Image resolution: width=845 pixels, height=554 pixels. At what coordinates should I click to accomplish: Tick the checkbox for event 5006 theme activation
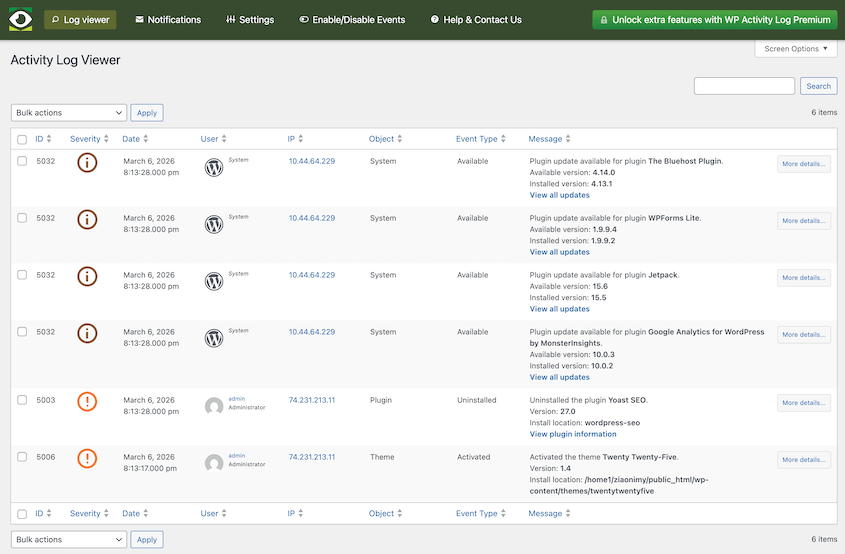coord(22,456)
